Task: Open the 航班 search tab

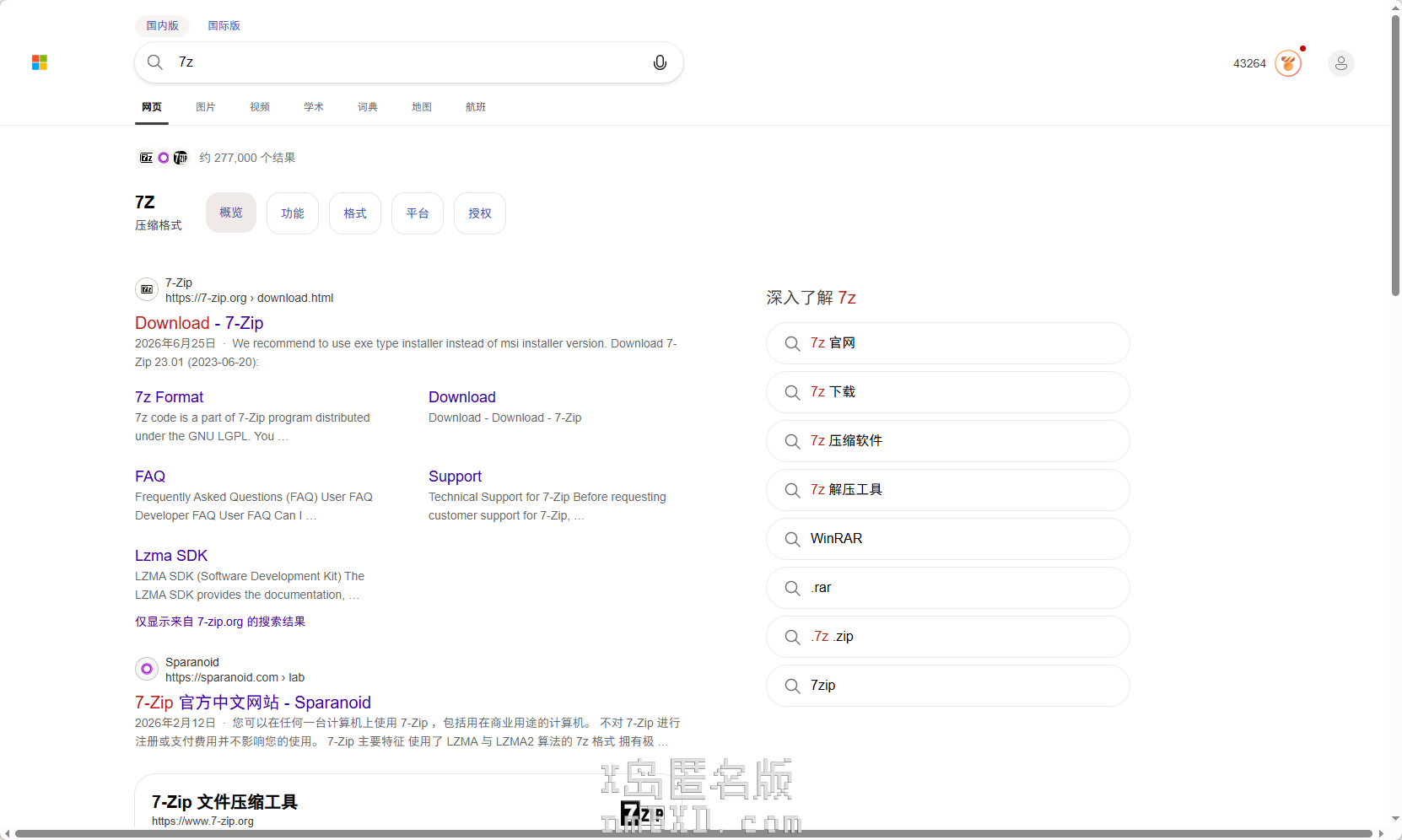Action: 476,107
